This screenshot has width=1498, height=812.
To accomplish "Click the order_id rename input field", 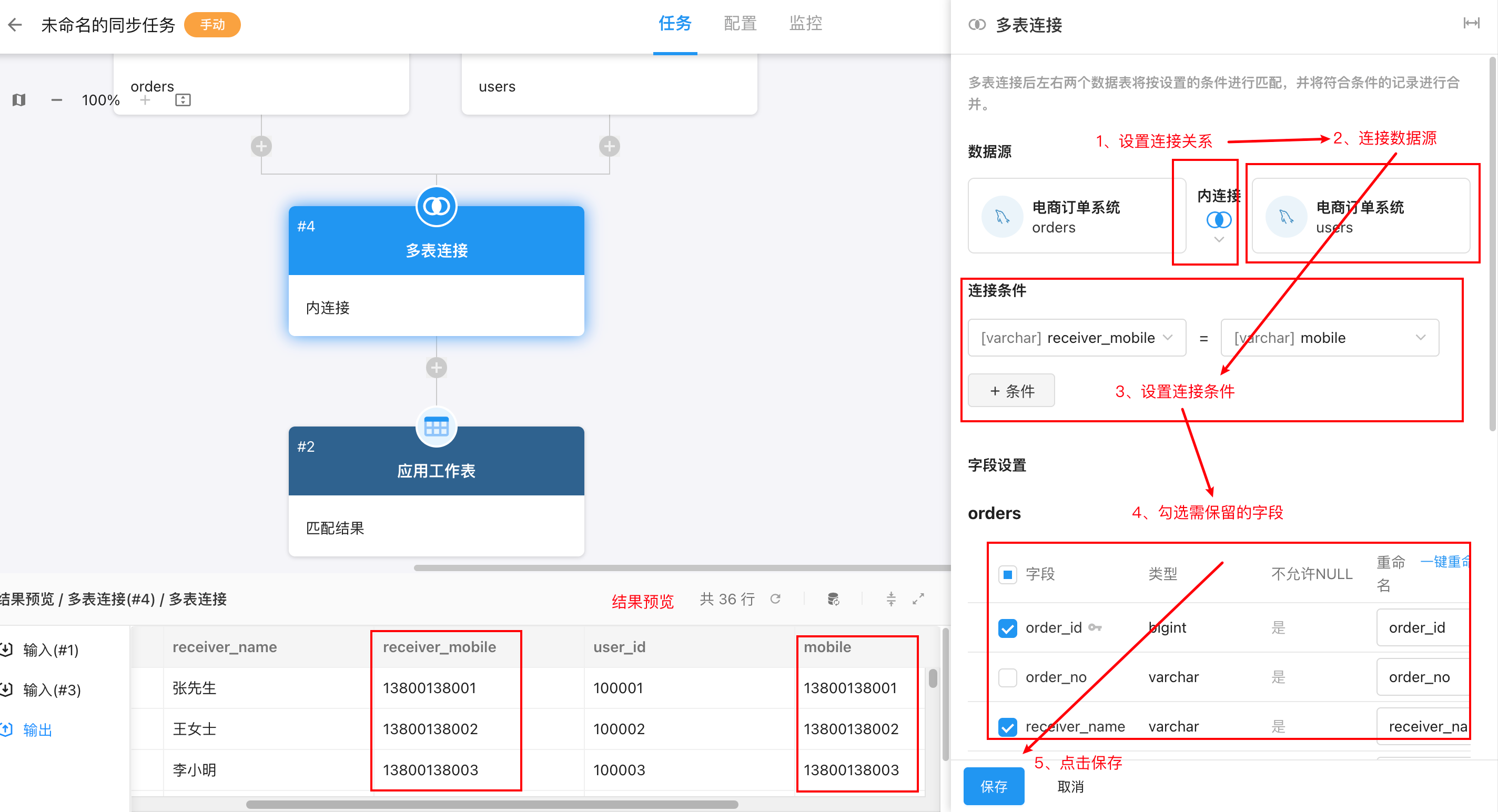I will point(1422,628).
